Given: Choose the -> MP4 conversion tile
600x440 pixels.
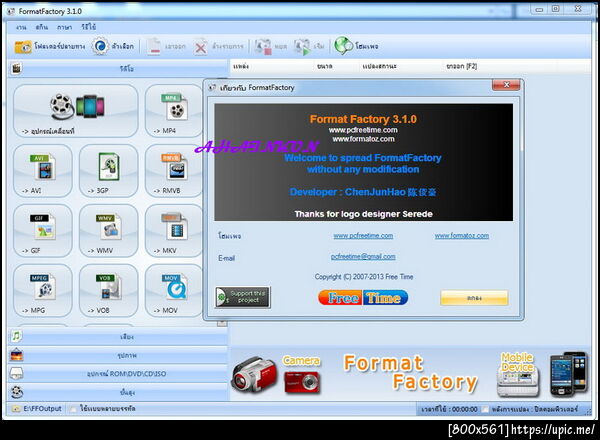Looking at the screenshot, I should coord(174,111).
